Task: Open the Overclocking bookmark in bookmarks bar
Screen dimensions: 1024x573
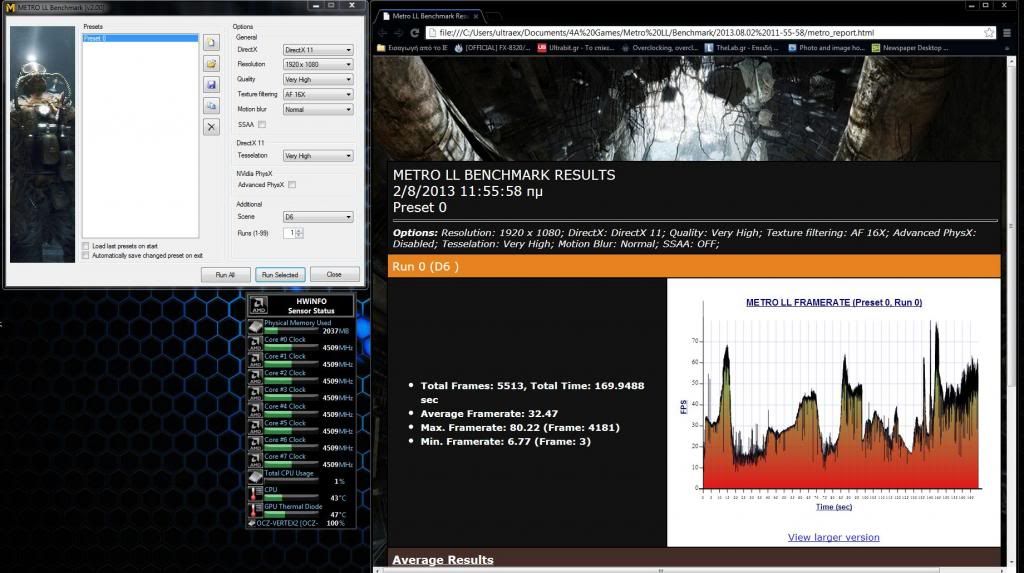Action: 655,47
